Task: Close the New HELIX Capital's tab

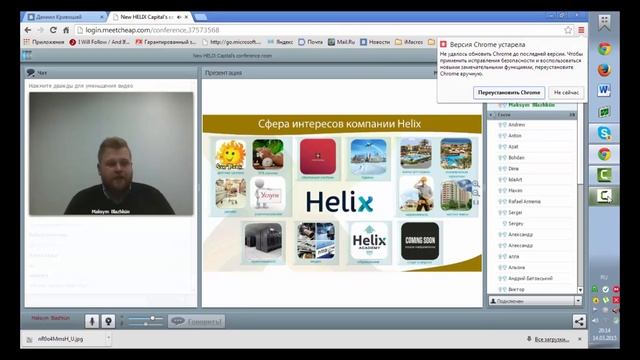Action: click(x=187, y=17)
